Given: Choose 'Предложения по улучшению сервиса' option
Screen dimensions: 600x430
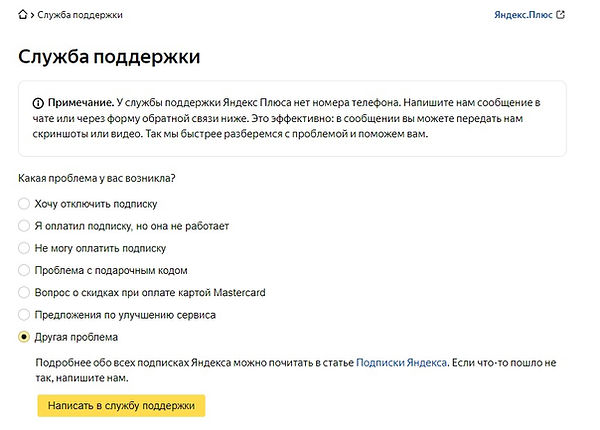Looking at the screenshot, I should click(x=24, y=315).
